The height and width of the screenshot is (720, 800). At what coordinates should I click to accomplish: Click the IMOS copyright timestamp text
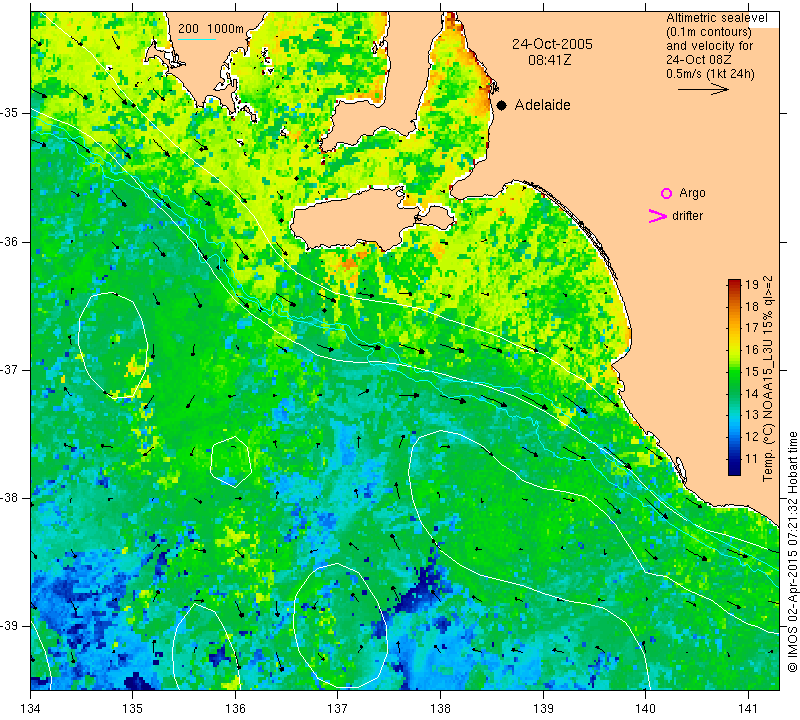pos(792,551)
